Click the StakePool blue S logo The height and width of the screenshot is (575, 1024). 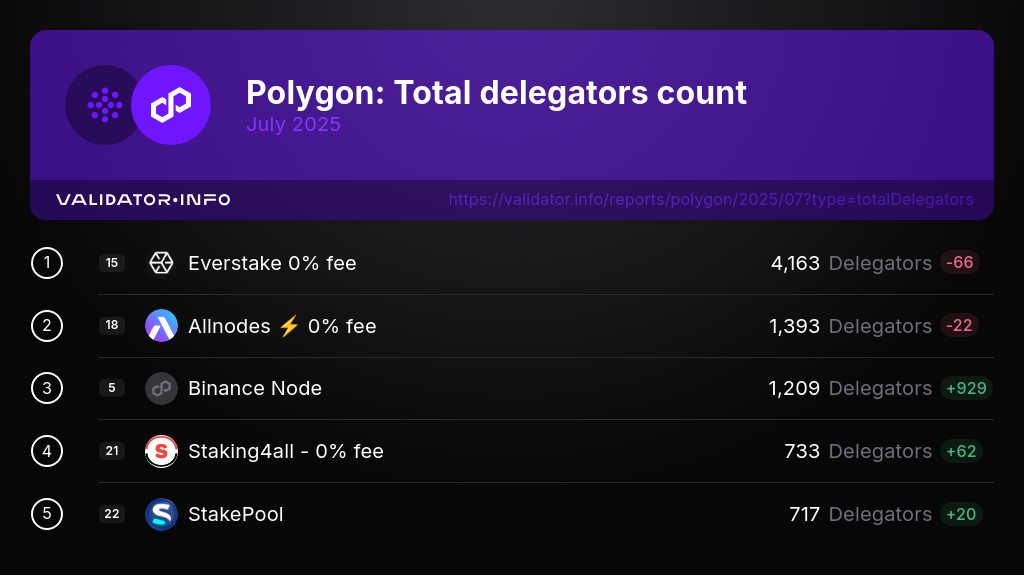coord(161,514)
